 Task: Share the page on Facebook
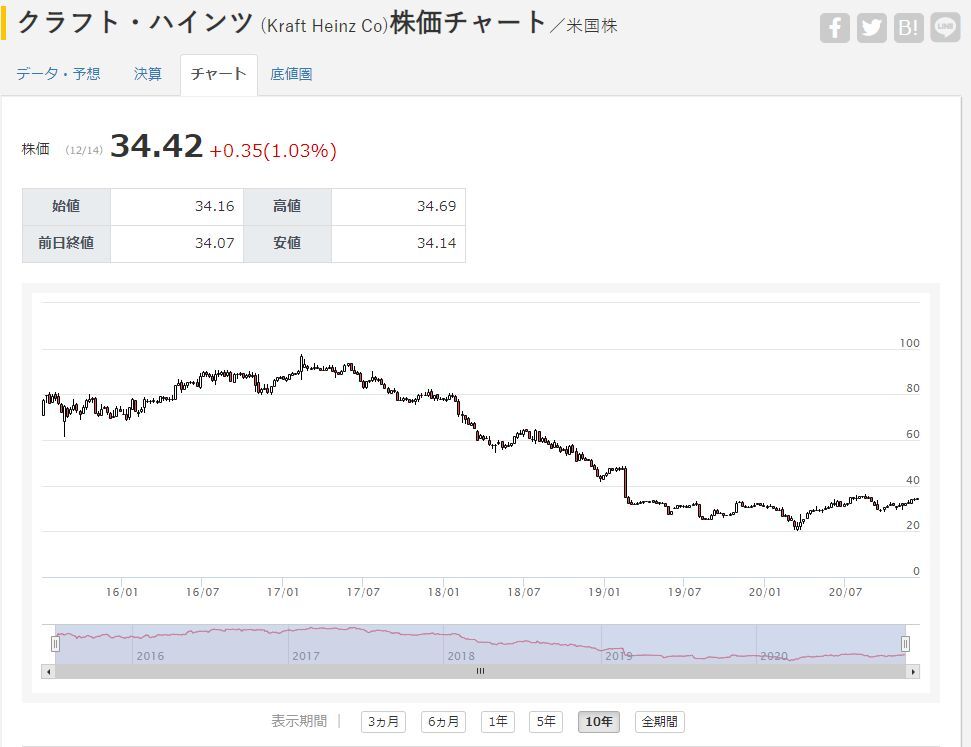pyautogui.click(x=834, y=28)
